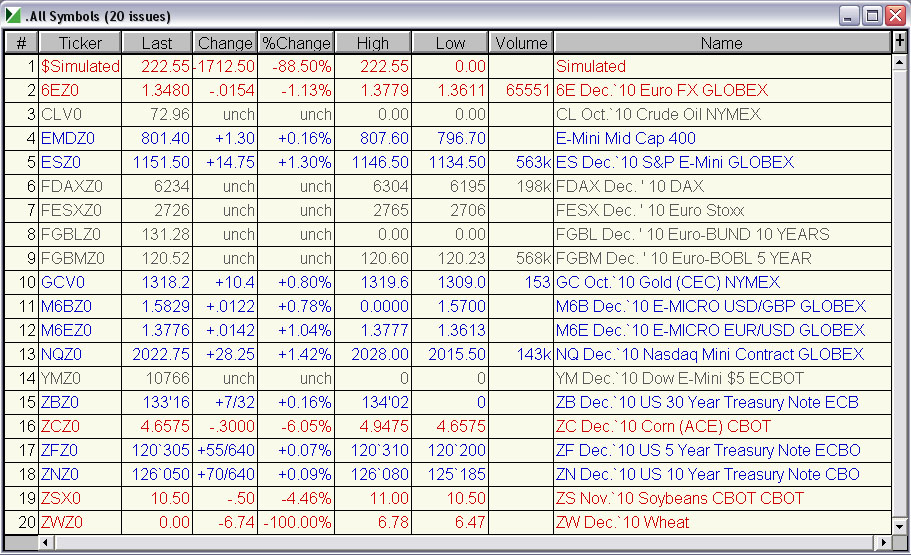
Task: Click Low value 4.6575 in ZCZ0 row
Action: [x=461, y=427]
